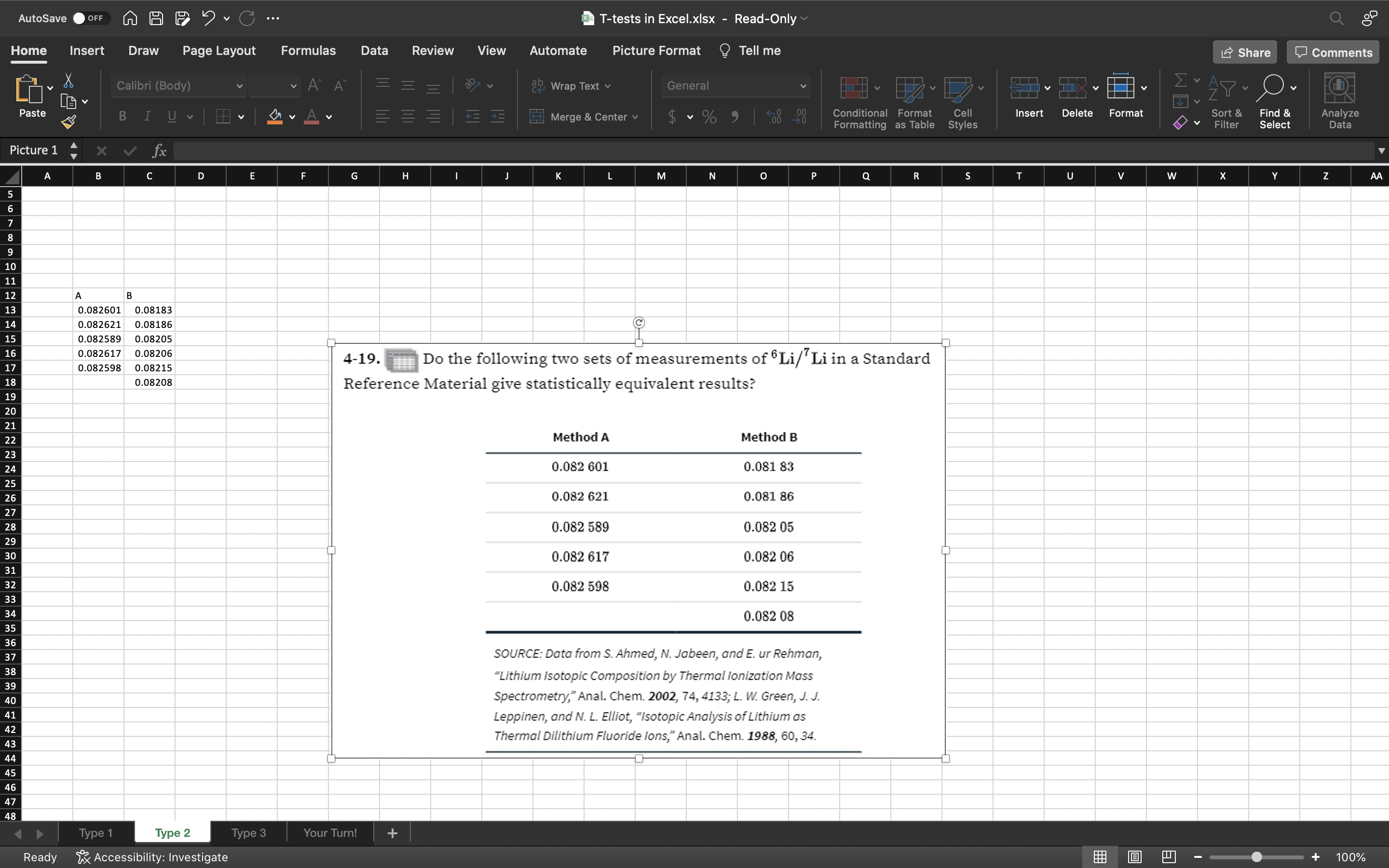Open the Comments pane button
This screenshot has height=868, width=1389.
point(1333,52)
